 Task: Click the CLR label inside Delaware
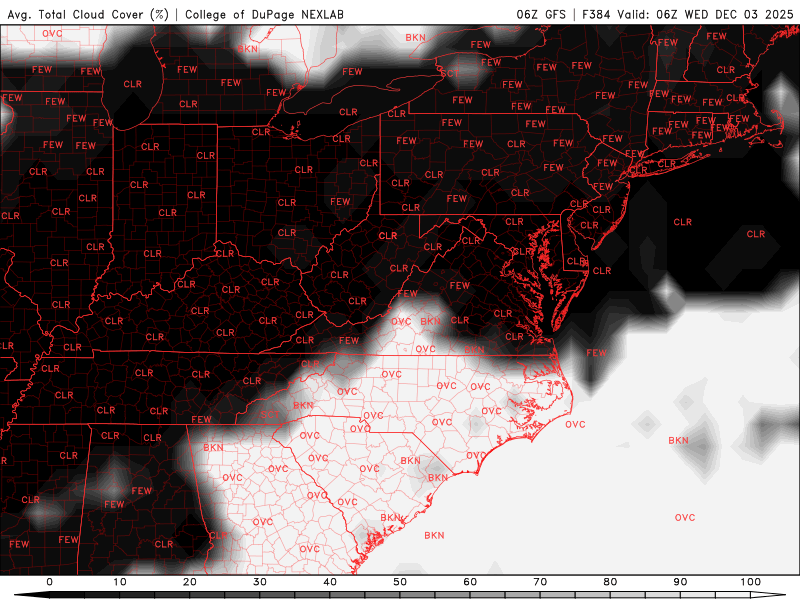[x=576, y=261]
